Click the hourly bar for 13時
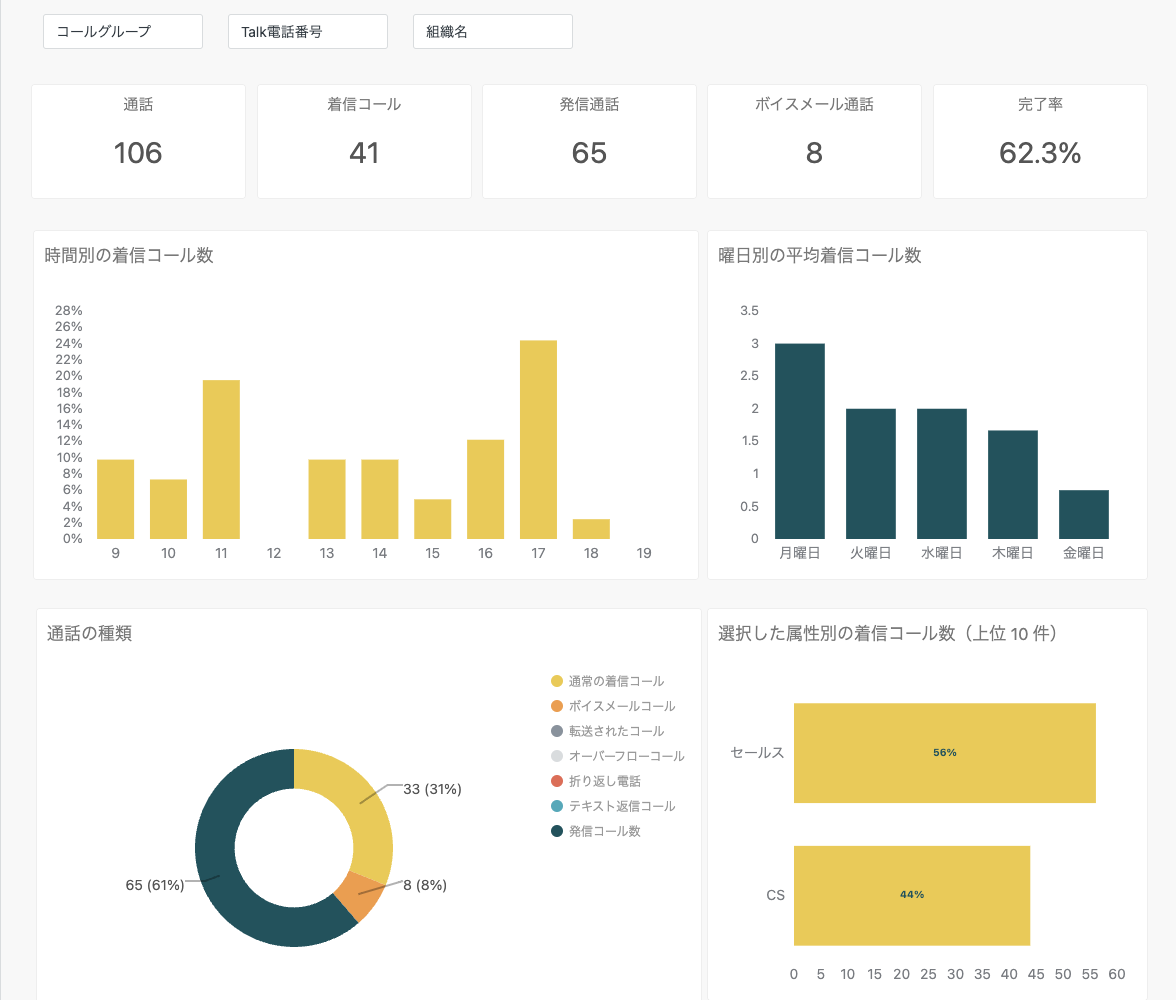Image resolution: width=1176 pixels, height=1000 pixels. 327,499
